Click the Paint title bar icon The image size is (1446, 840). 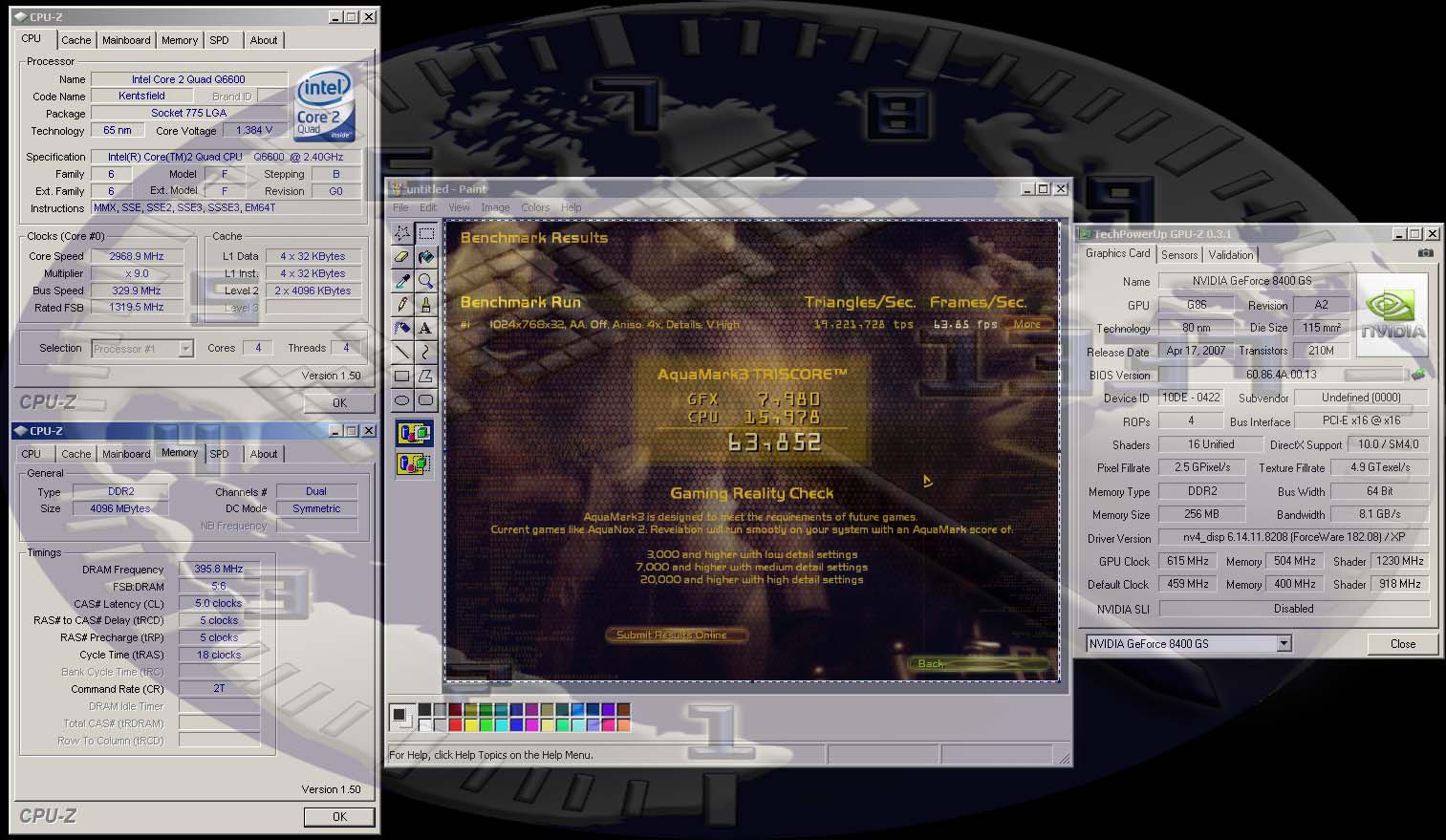click(x=397, y=189)
